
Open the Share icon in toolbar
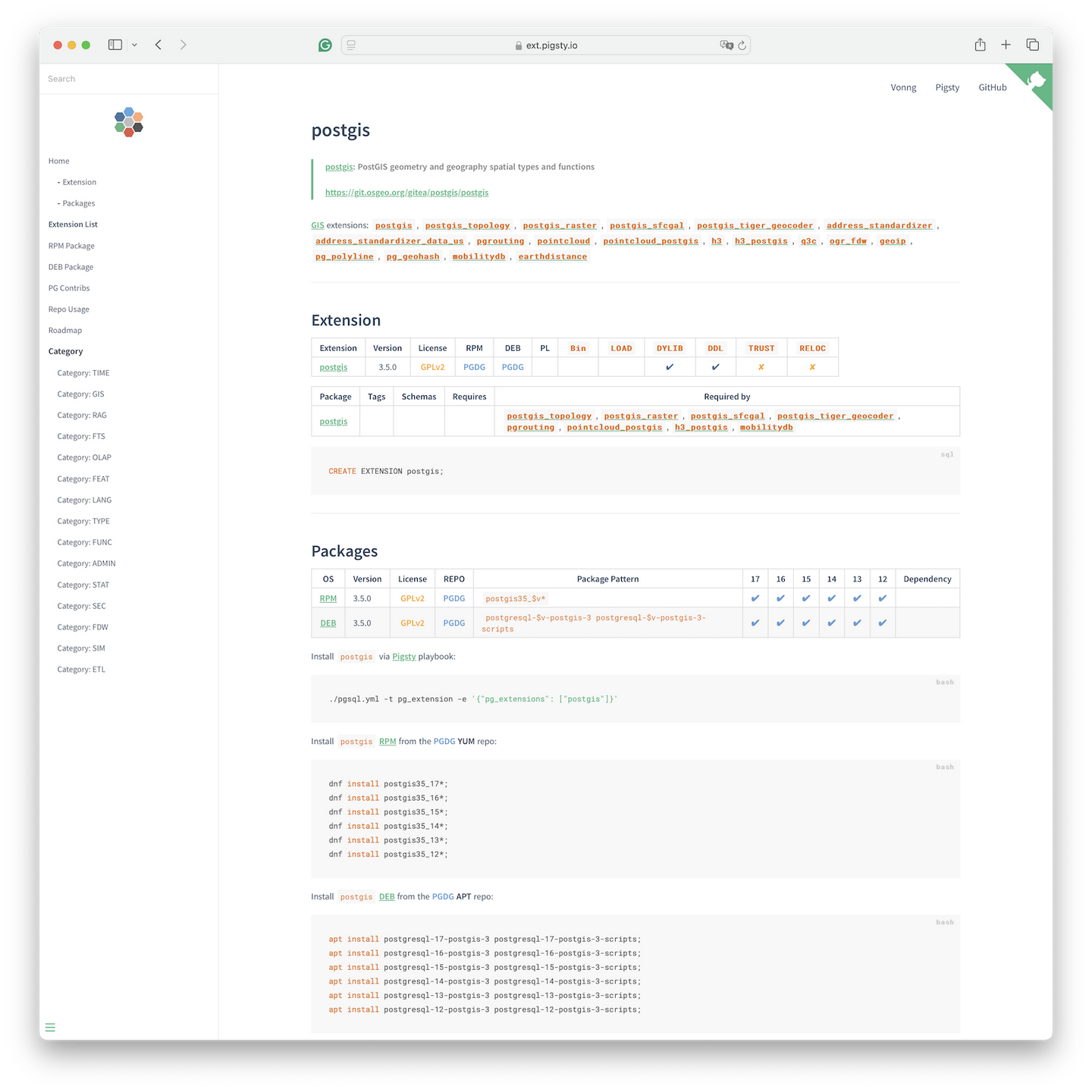(x=981, y=45)
